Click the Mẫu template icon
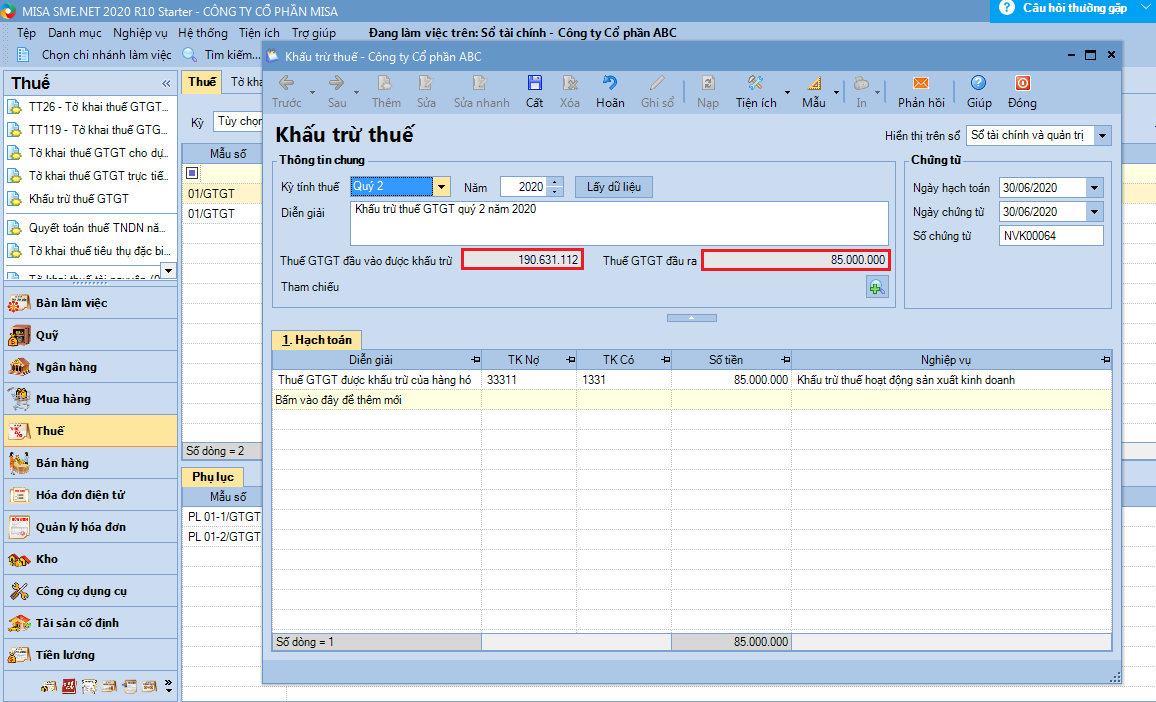Viewport: 1156px width, 702px height. [x=814, y=83]
